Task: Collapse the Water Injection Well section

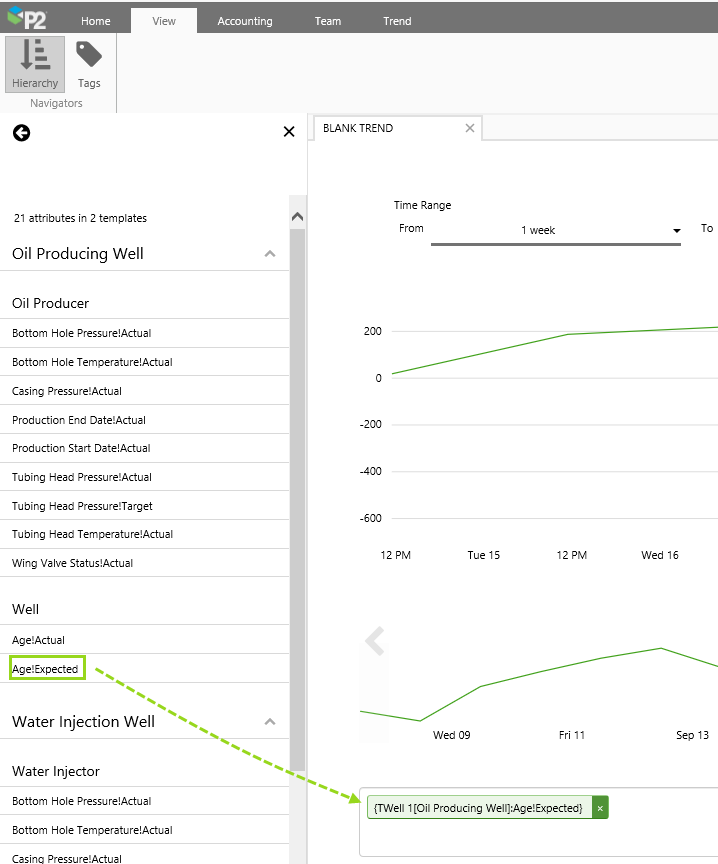Action: tap(269, 722)
